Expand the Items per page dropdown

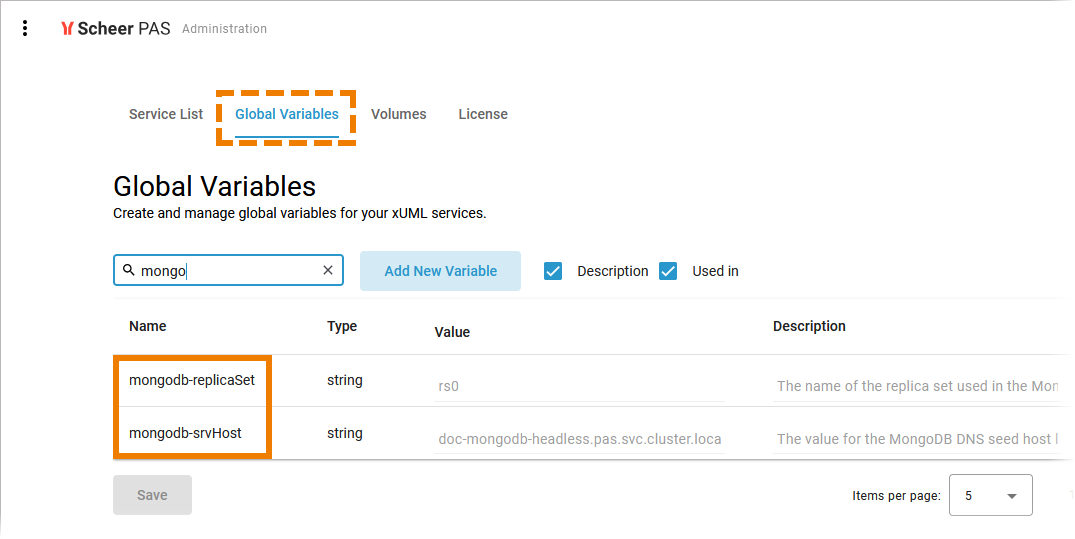tap(991, 495)
